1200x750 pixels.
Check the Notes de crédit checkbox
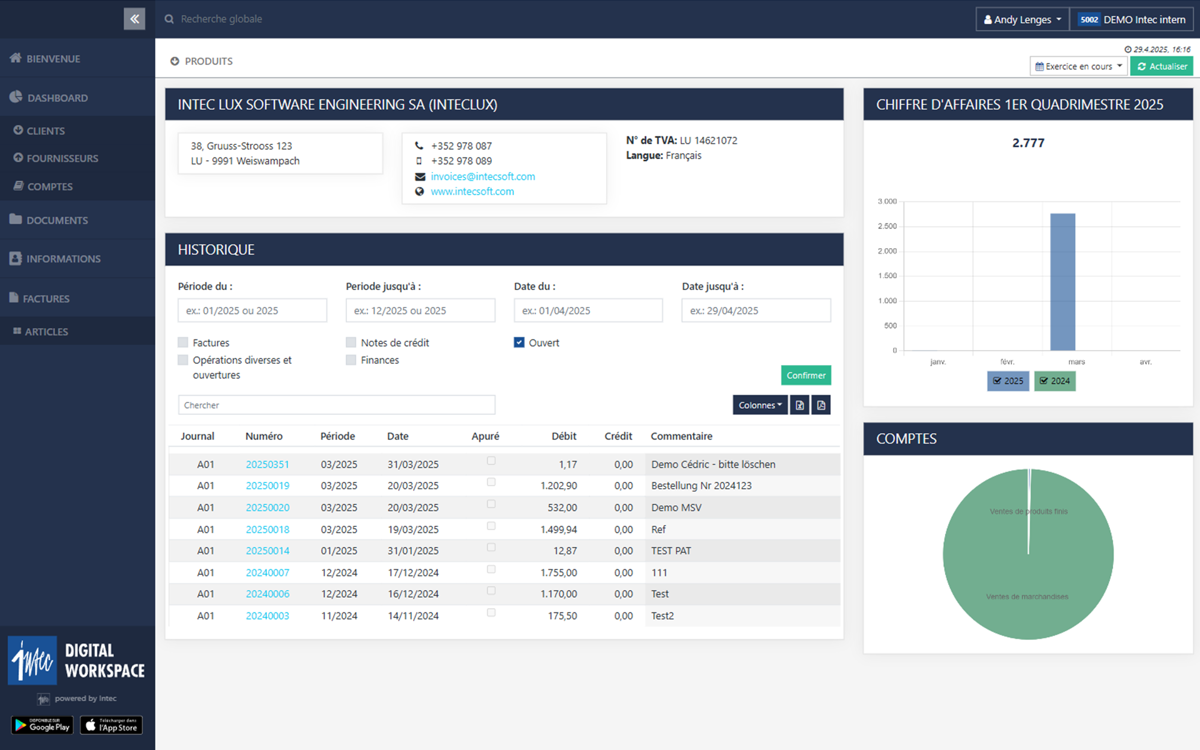pos(351,343)
